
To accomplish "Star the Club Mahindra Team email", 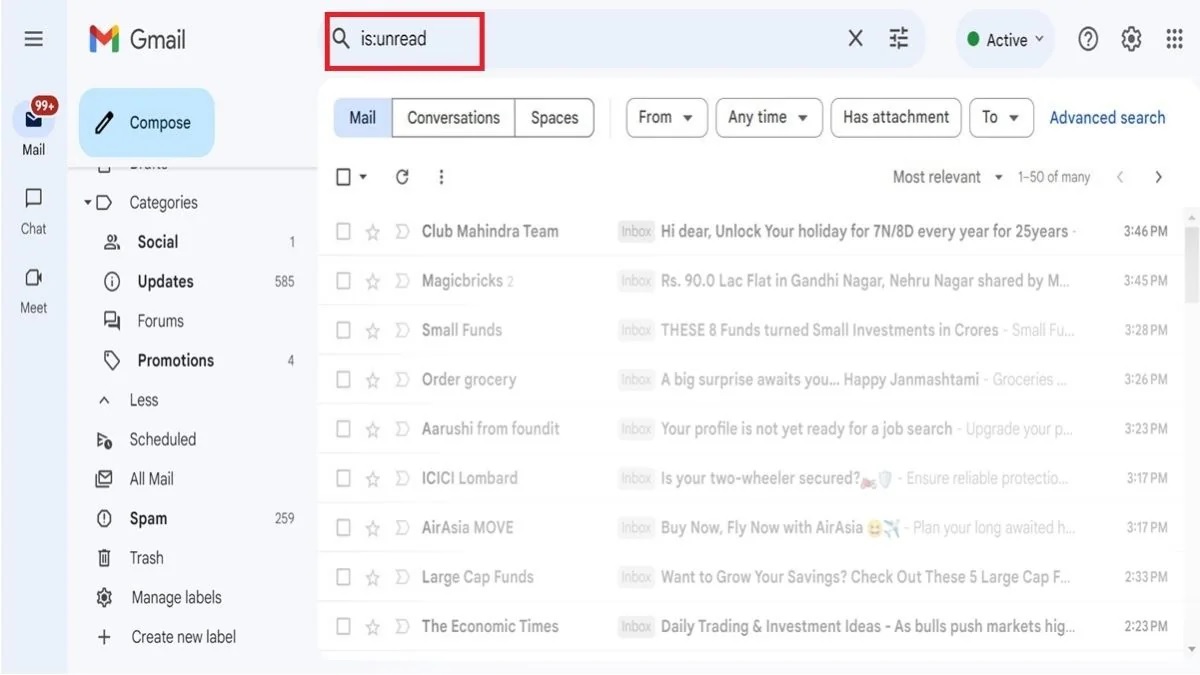I will point(372,232).
